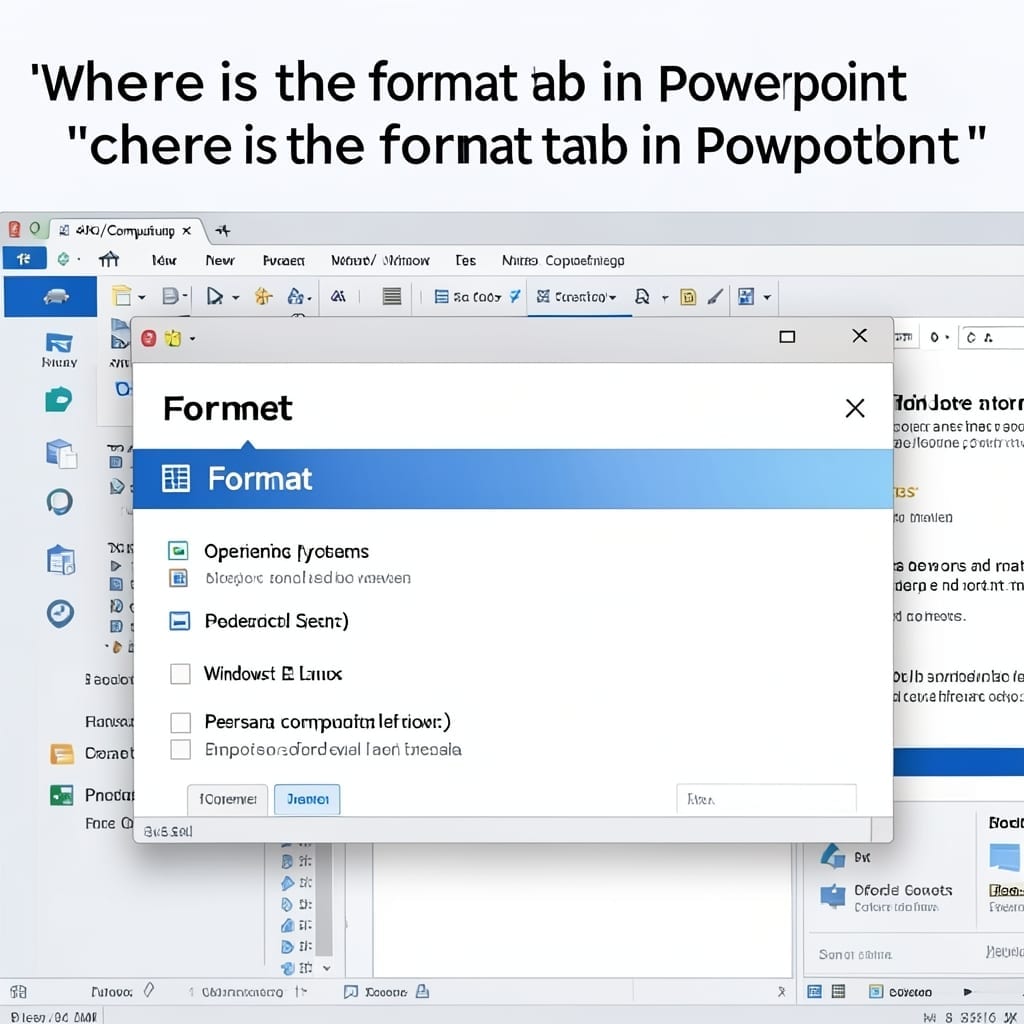Click the blue picture icon in the toolbar
The image size is (1024, 1024).
tap(746, 297)
